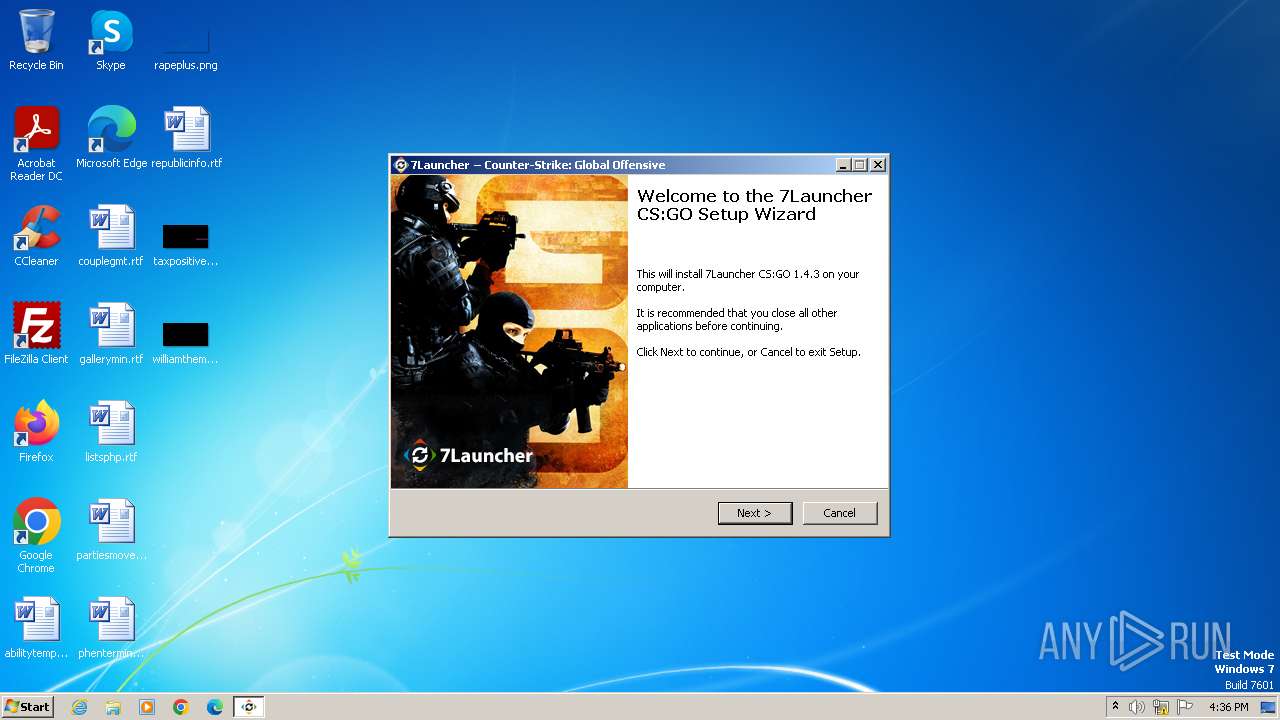Screen dimensions: 1280x720
Task: Show hidden system tray icons
Action: tap(1116, 707)
